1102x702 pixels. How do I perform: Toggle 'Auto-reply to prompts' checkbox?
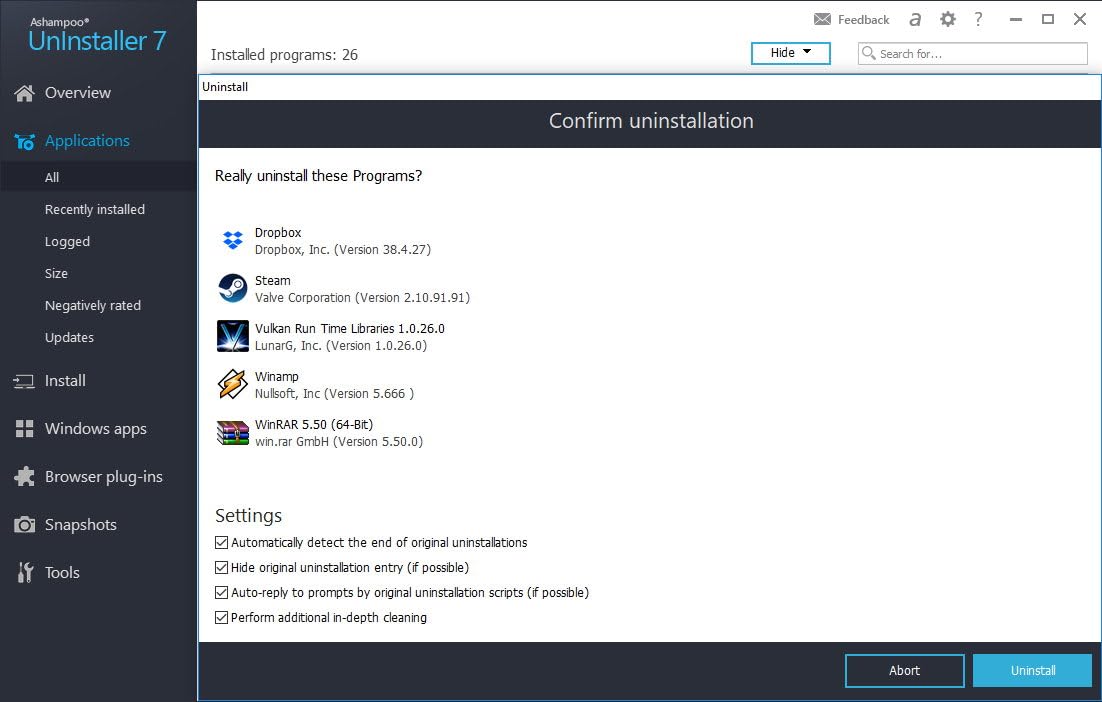click(x=221, y=592)
